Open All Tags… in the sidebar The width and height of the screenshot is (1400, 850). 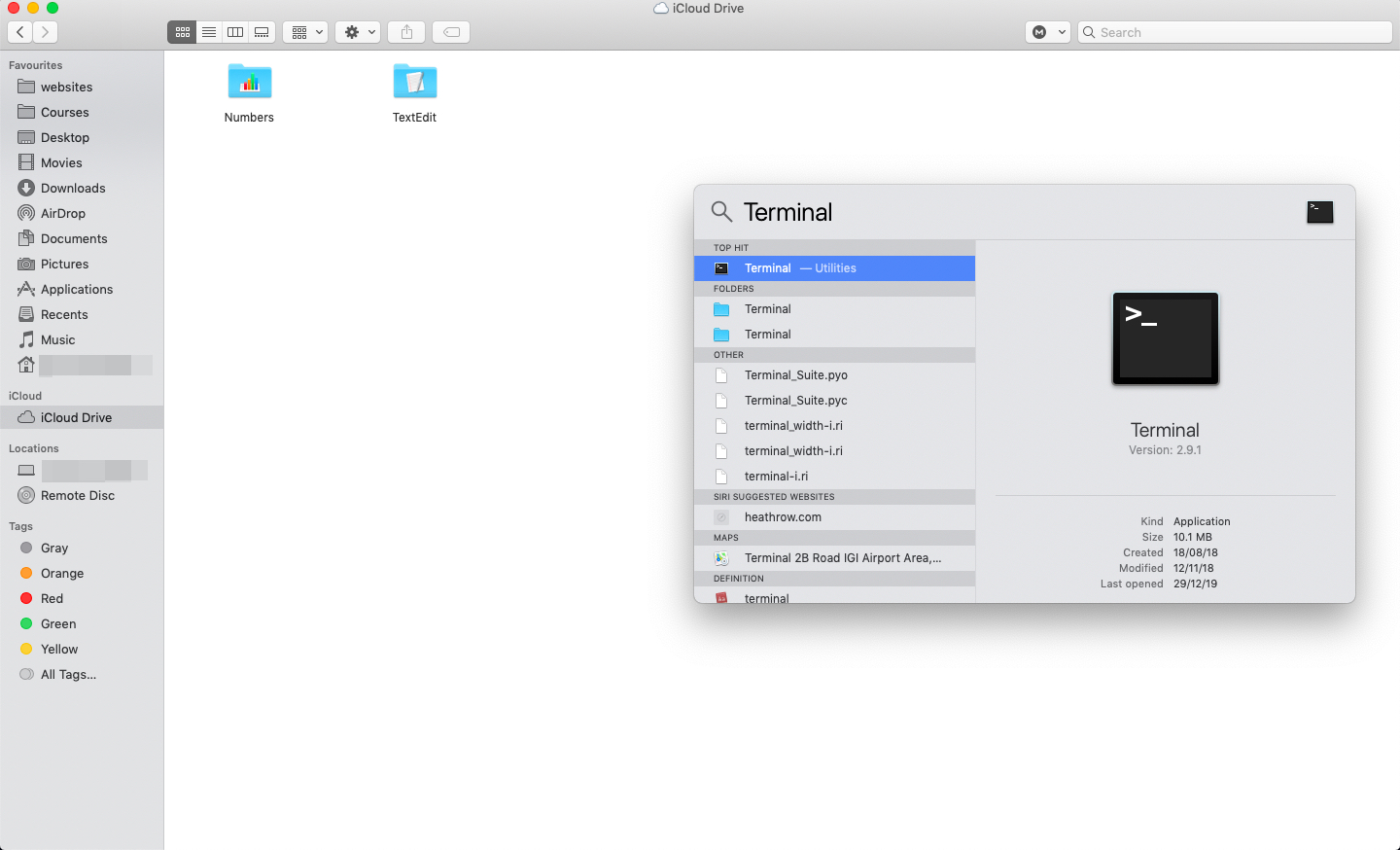click(x=82, y=674)
